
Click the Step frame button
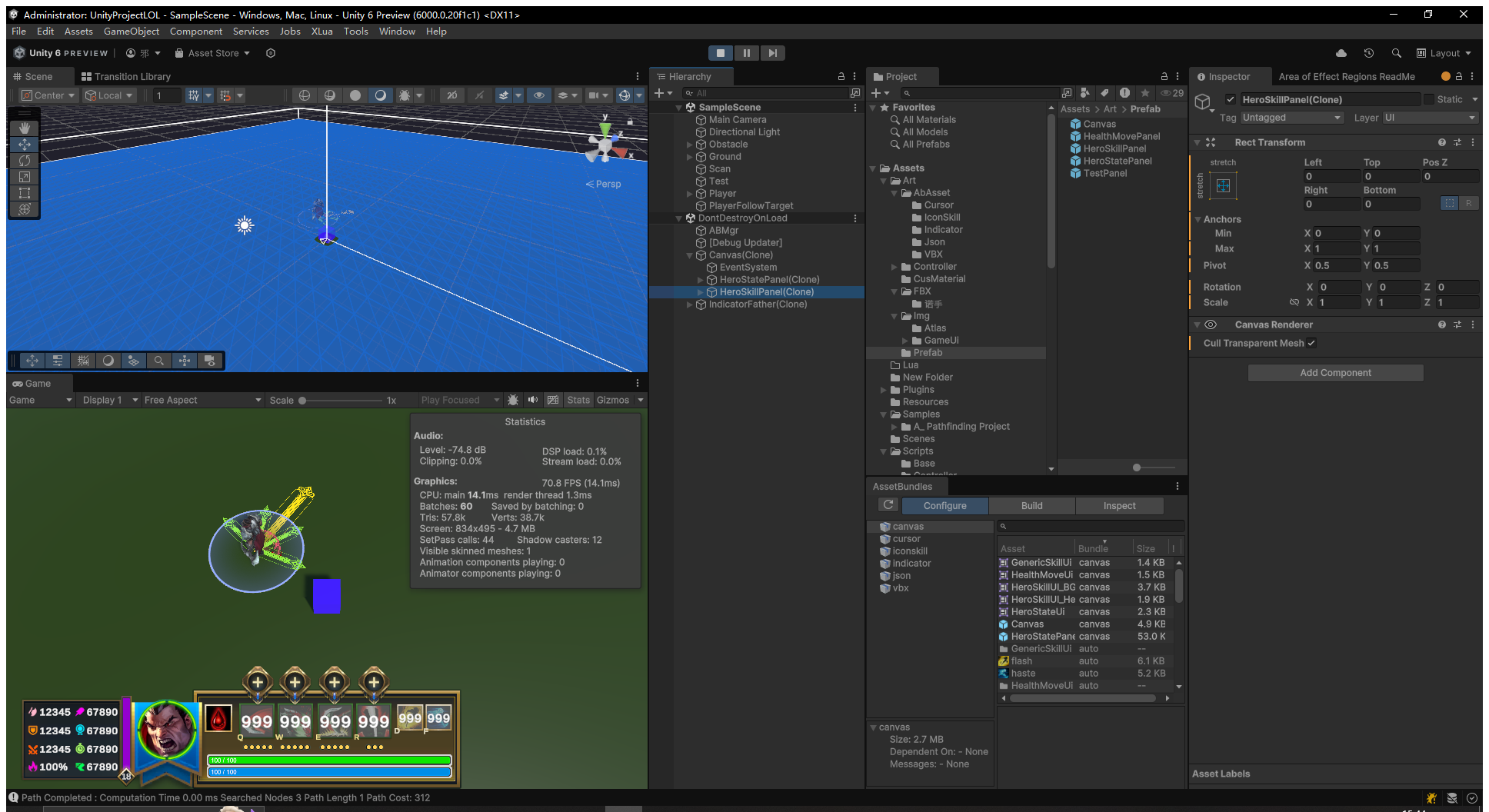(x=772, y=53)
